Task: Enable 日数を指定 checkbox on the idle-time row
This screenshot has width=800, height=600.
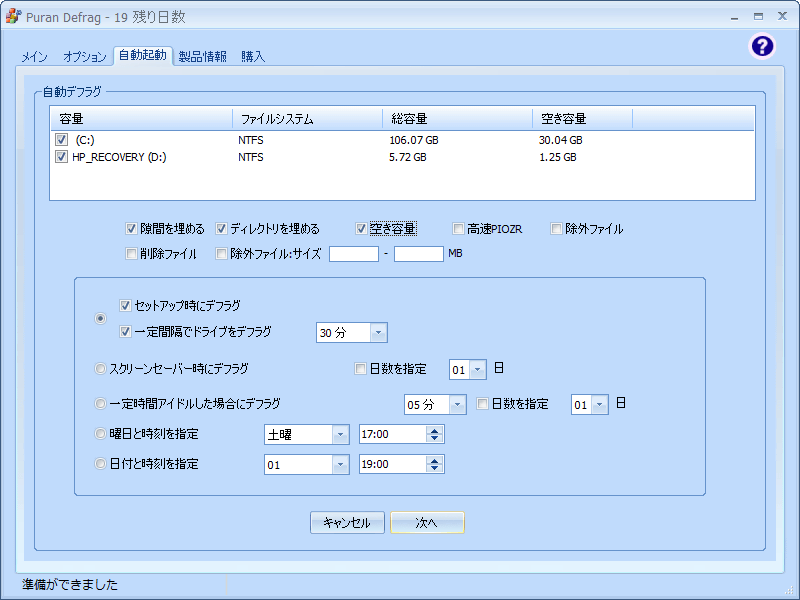Action: pos(482,404)
